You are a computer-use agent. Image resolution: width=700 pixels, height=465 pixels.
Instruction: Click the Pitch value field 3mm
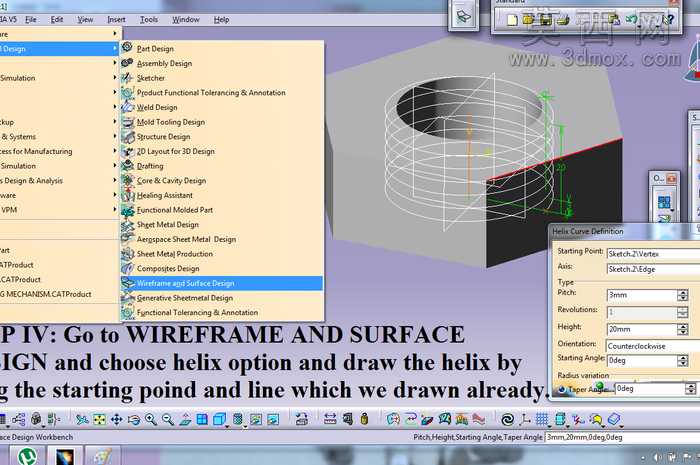coord(642,295)
